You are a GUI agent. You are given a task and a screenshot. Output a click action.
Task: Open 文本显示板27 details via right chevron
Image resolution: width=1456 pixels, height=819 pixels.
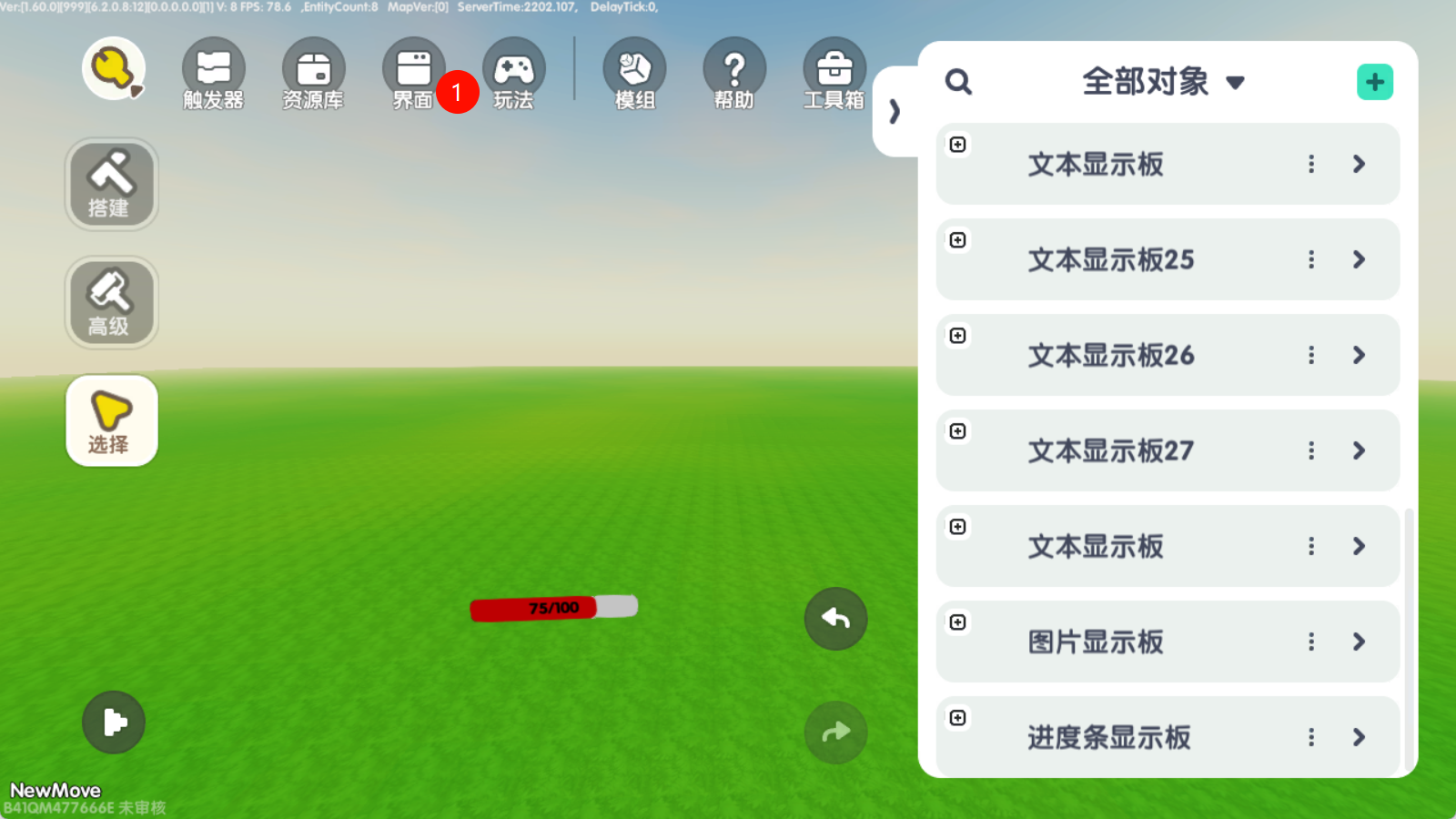(x=1359, y=450)
